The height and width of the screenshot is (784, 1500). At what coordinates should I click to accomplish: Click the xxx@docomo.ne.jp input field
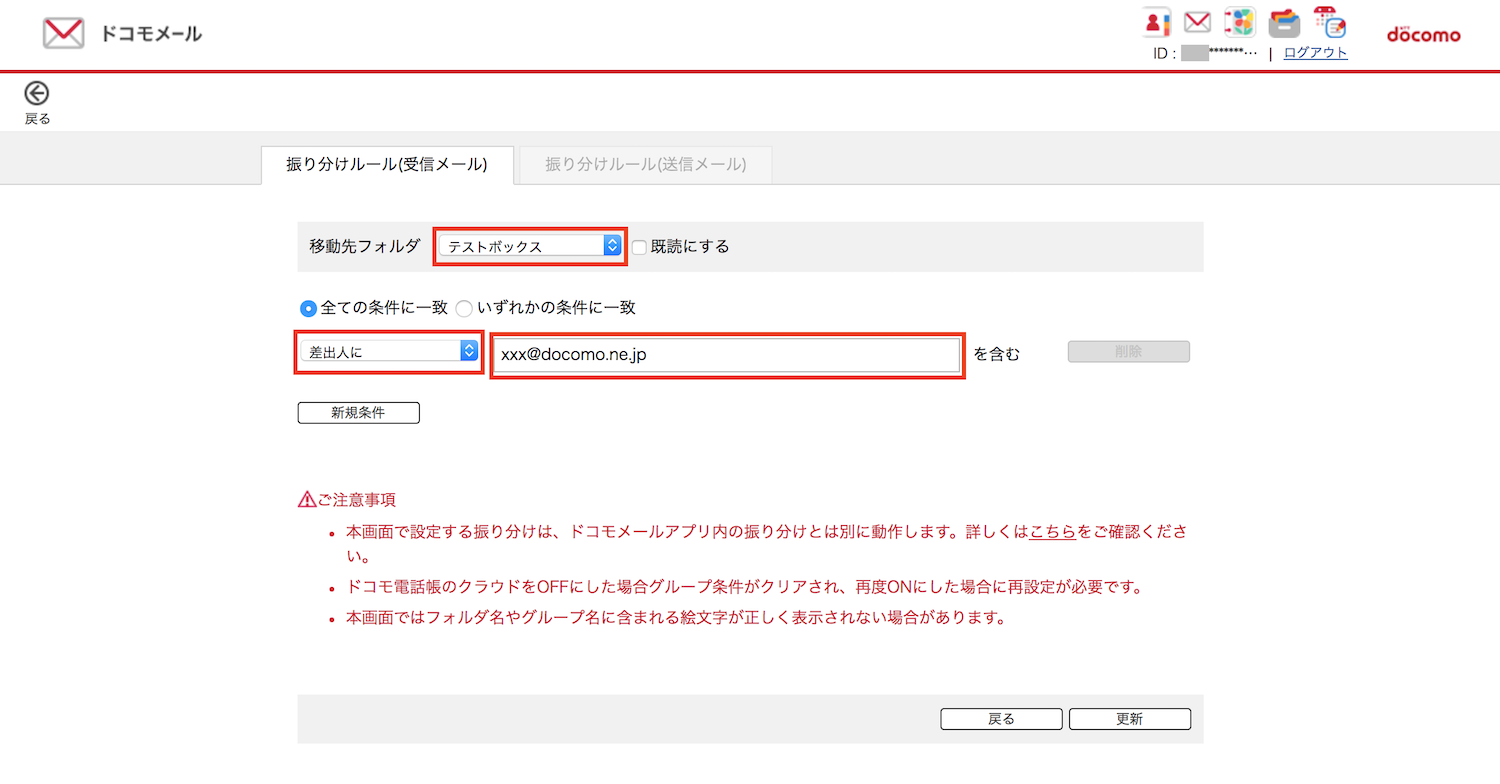coord(727,355)
